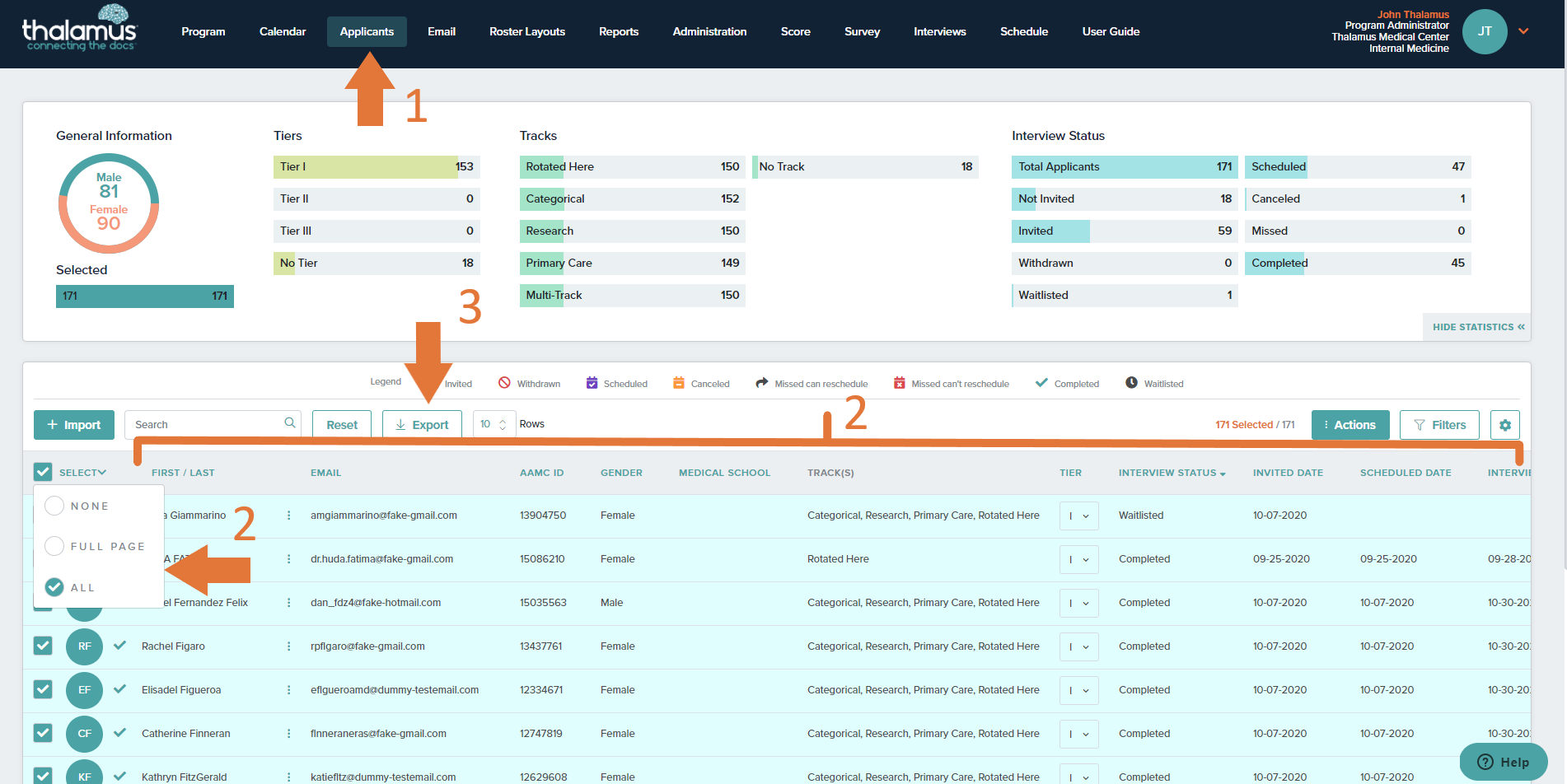
Task: Open the Help chat button
Action: click(x=1504, y=762)
